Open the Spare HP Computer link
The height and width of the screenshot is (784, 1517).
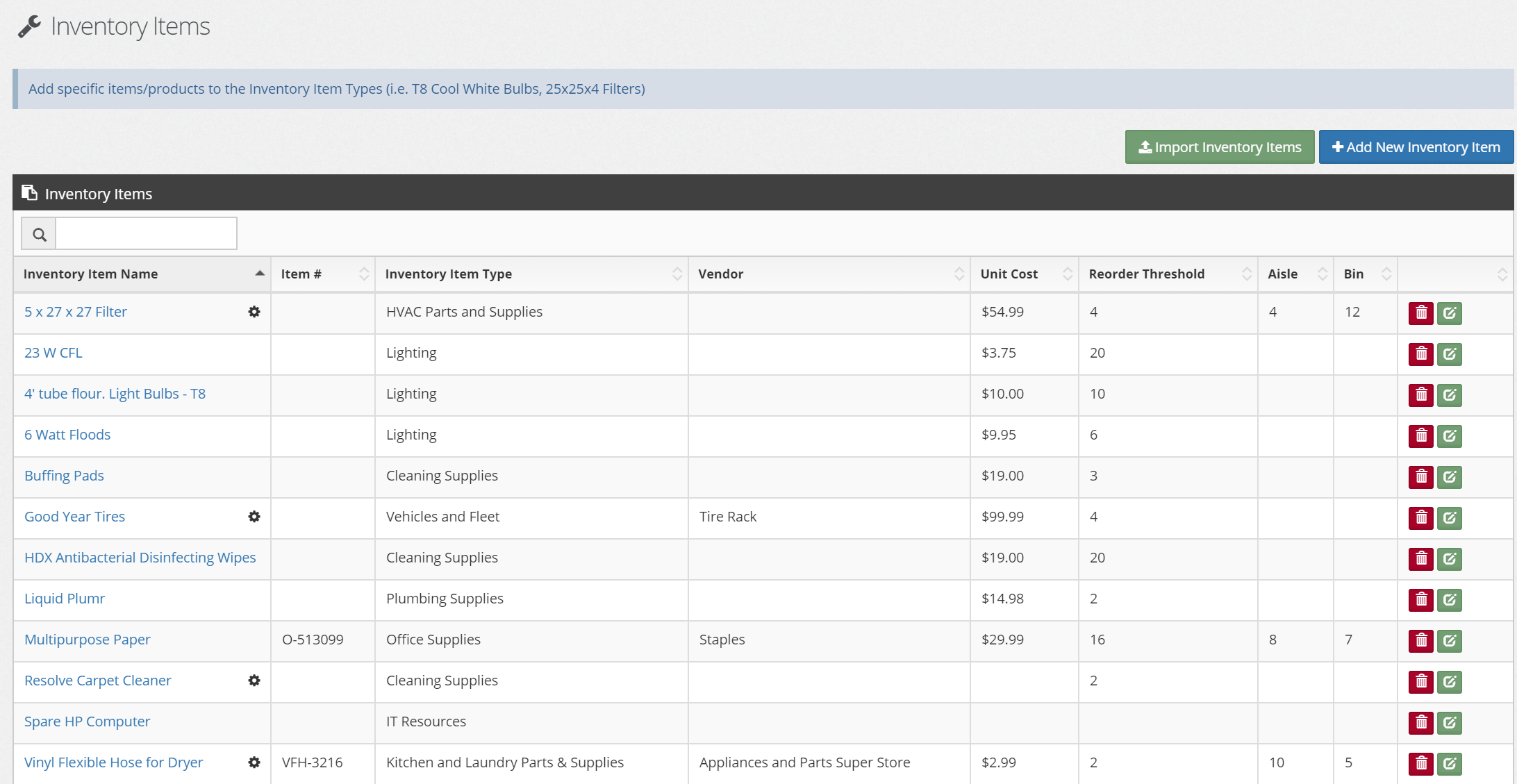[x=88, y=722]
